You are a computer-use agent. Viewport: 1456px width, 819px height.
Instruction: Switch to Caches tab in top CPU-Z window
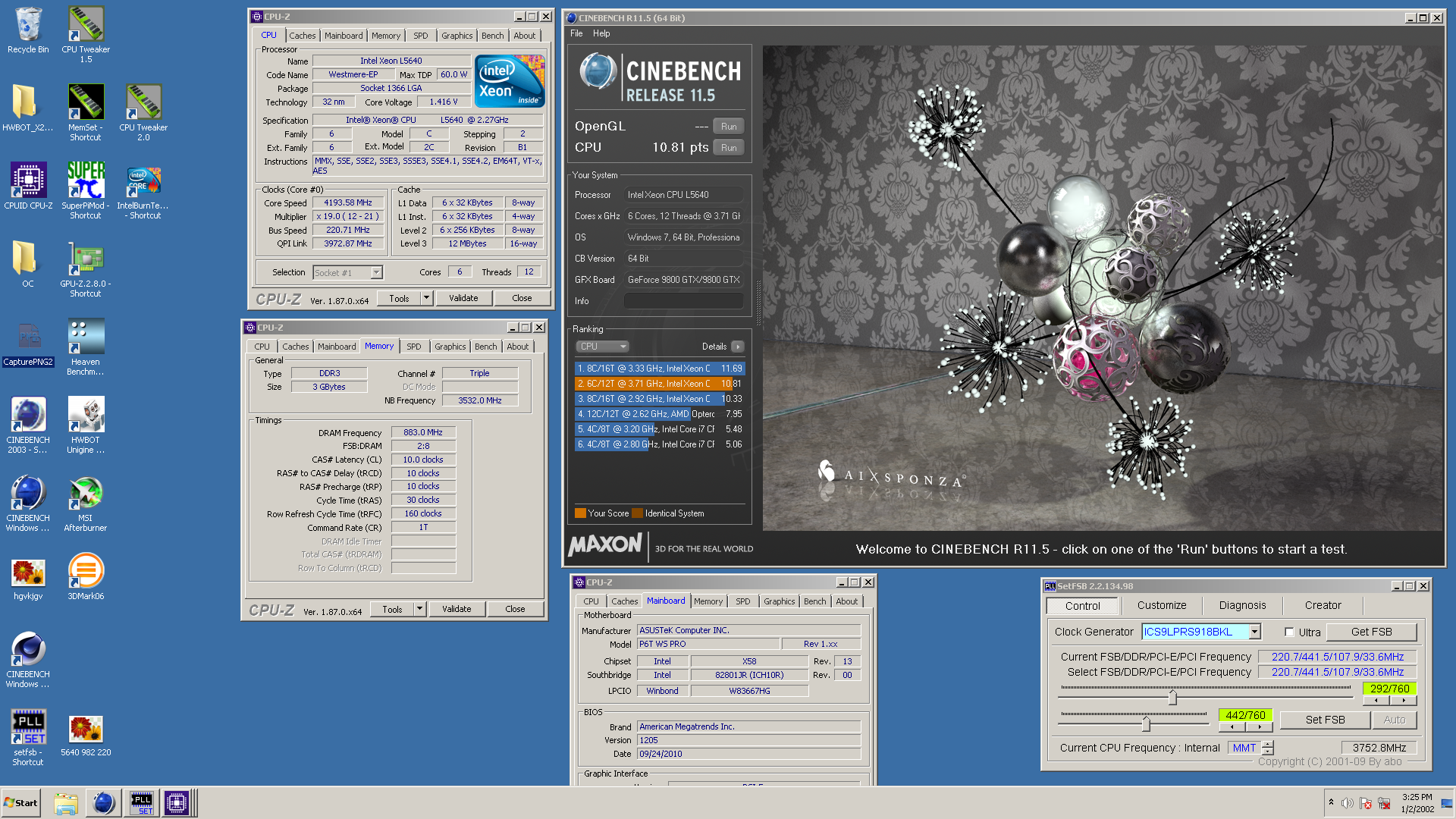tap(302, 36)
